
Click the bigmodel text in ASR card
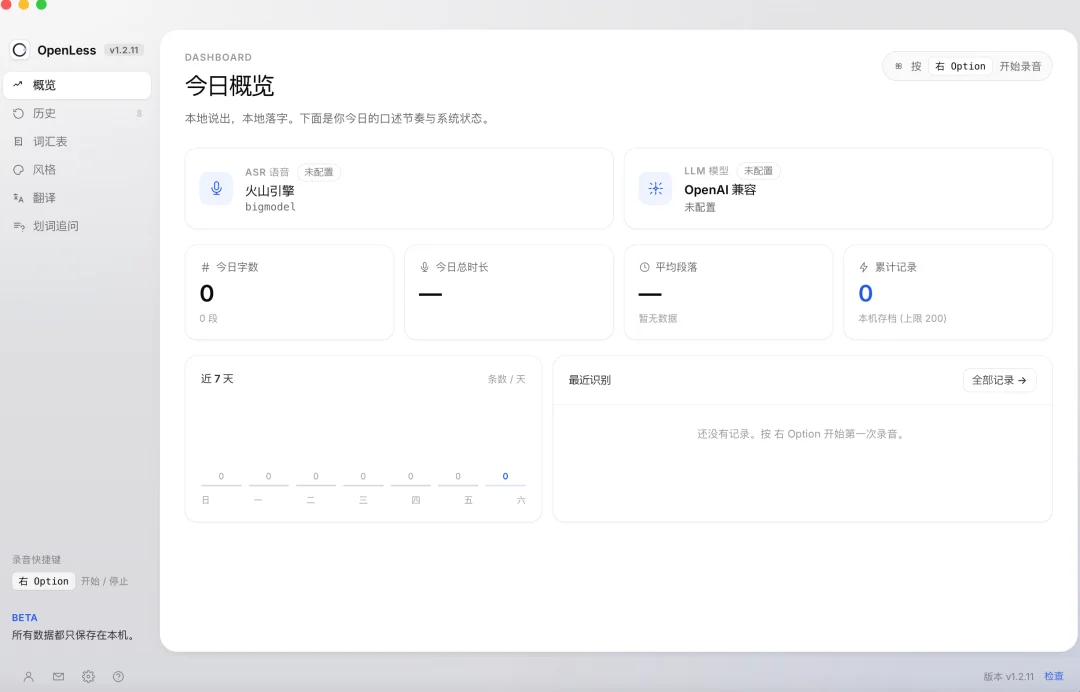(x=271, y=207)
